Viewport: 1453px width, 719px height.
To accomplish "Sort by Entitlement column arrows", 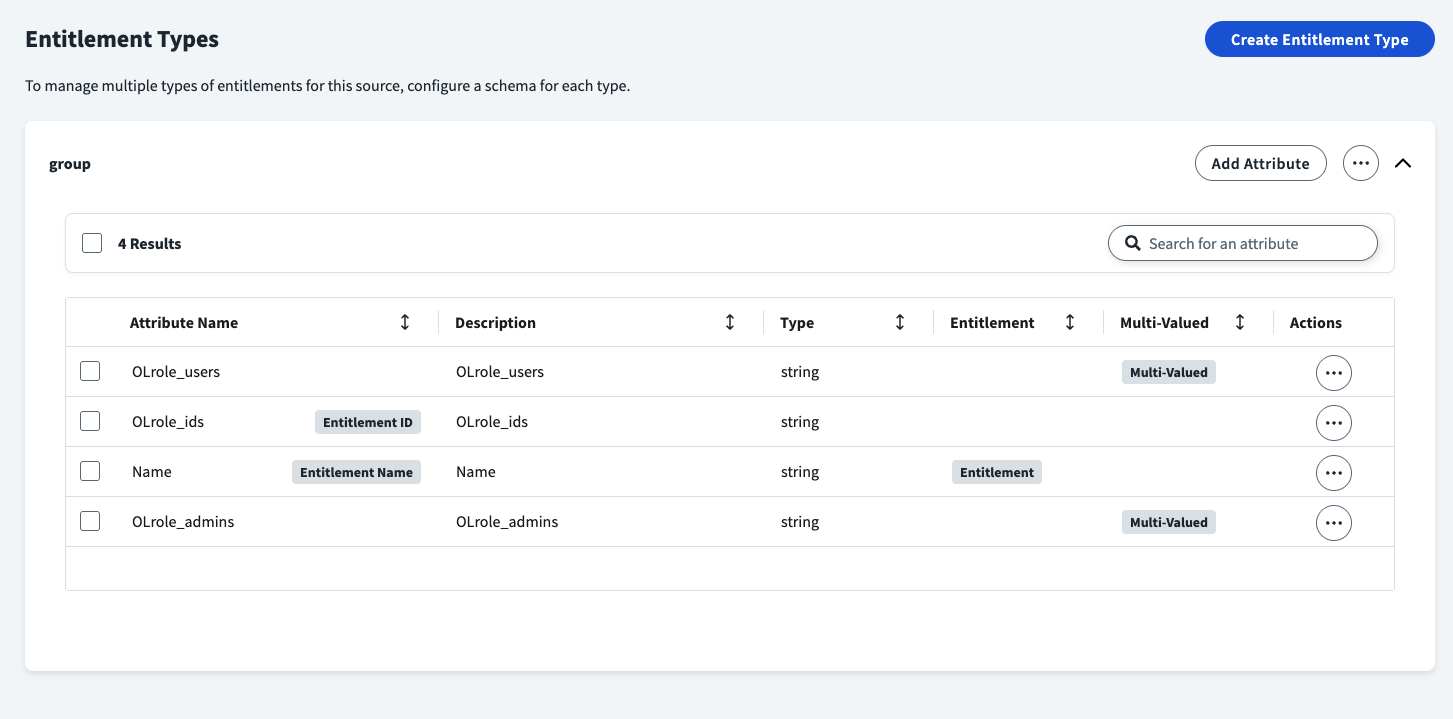I will (1070, 322).
